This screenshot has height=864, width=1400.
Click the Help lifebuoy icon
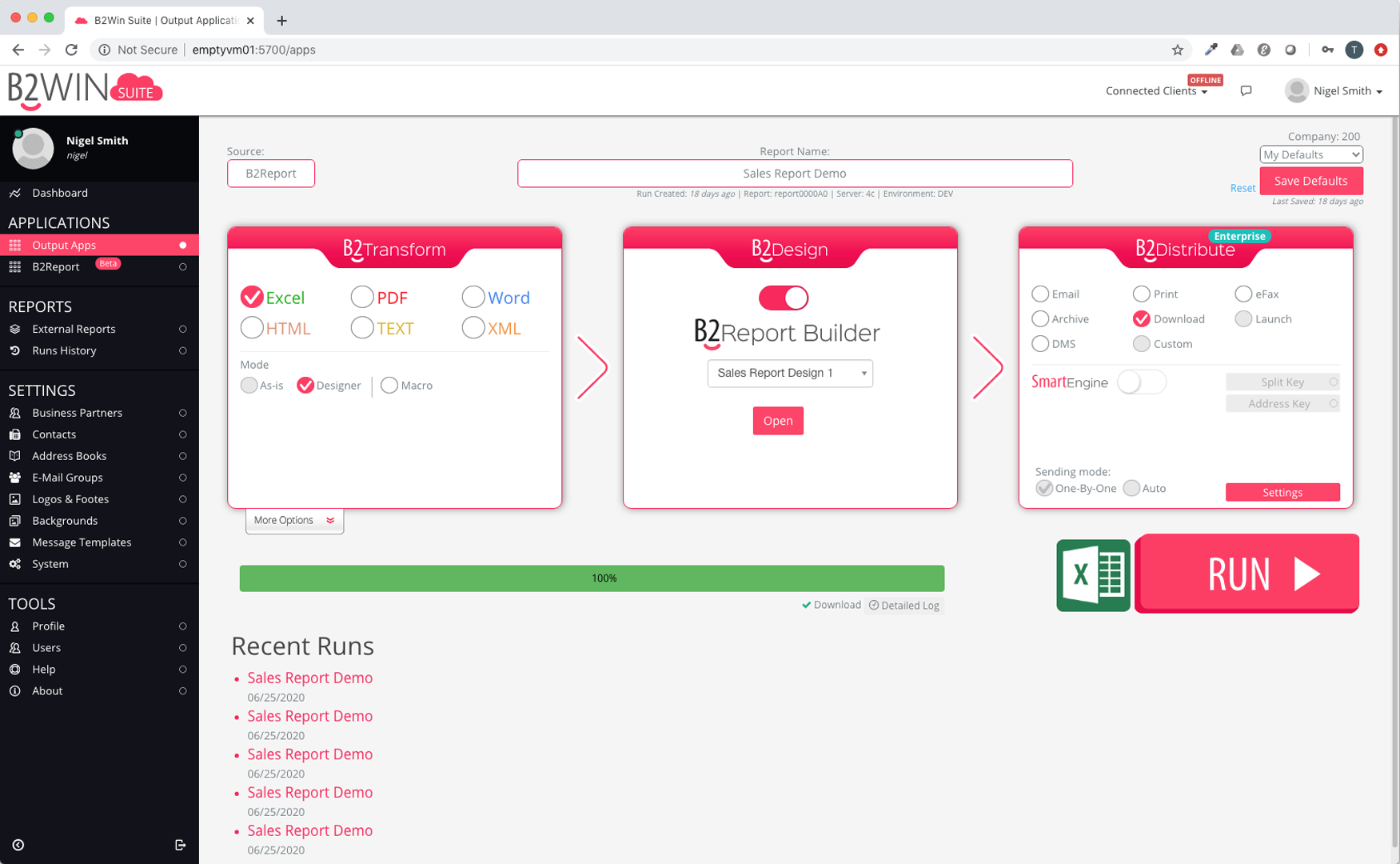(x=15, y=670)
